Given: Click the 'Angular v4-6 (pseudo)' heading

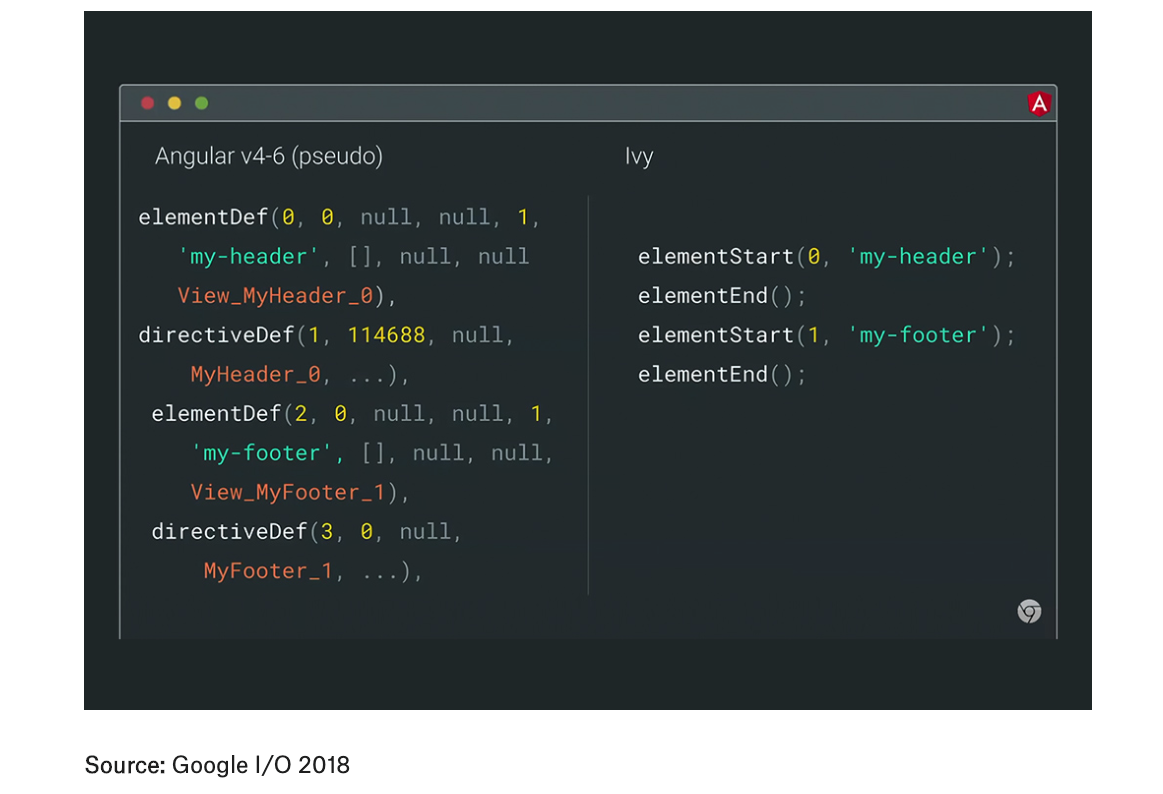Looking at the screenshot, I should point(268,156).
